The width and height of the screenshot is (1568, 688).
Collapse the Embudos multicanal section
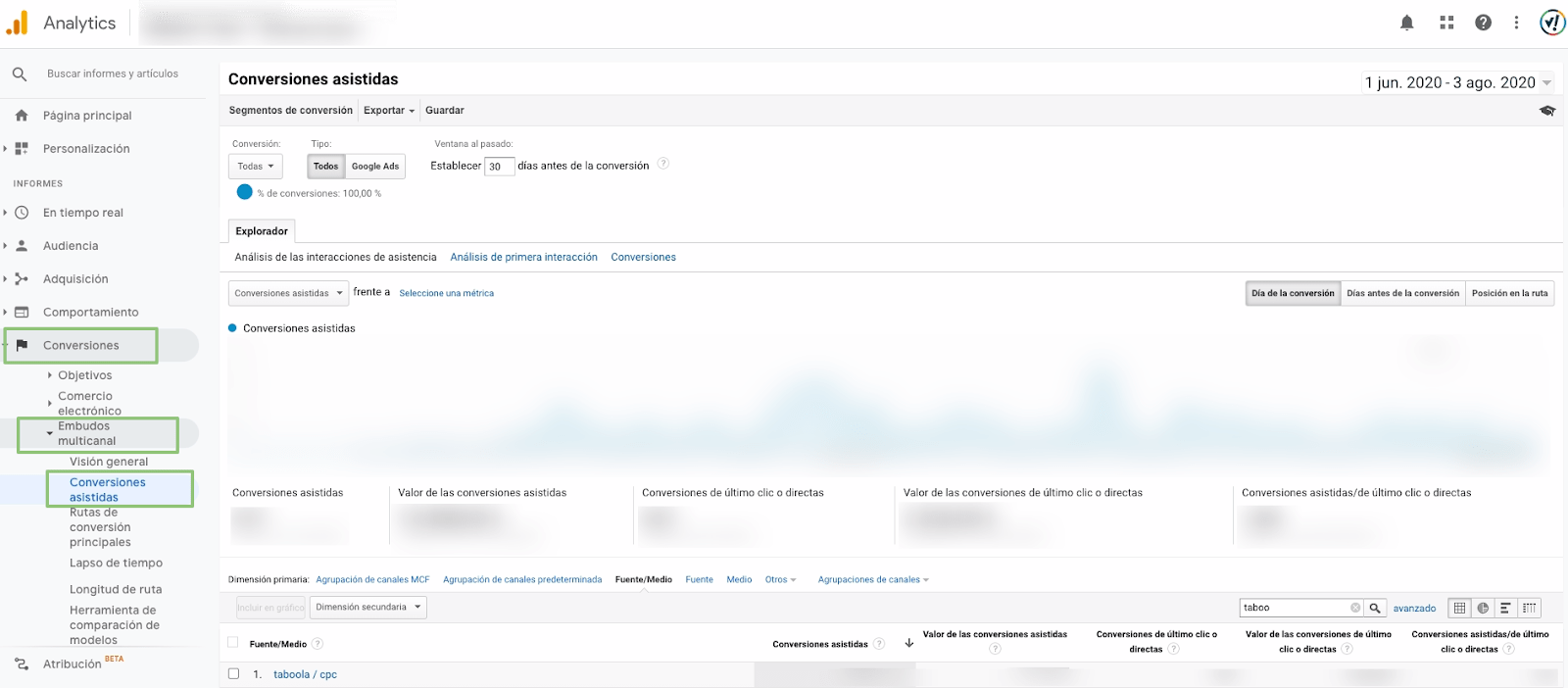(50, 433)
